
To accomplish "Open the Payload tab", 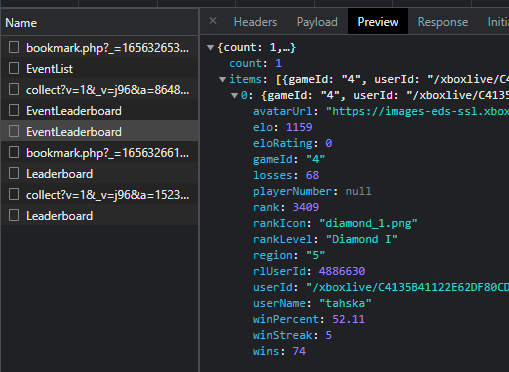I will click(317, 22).
